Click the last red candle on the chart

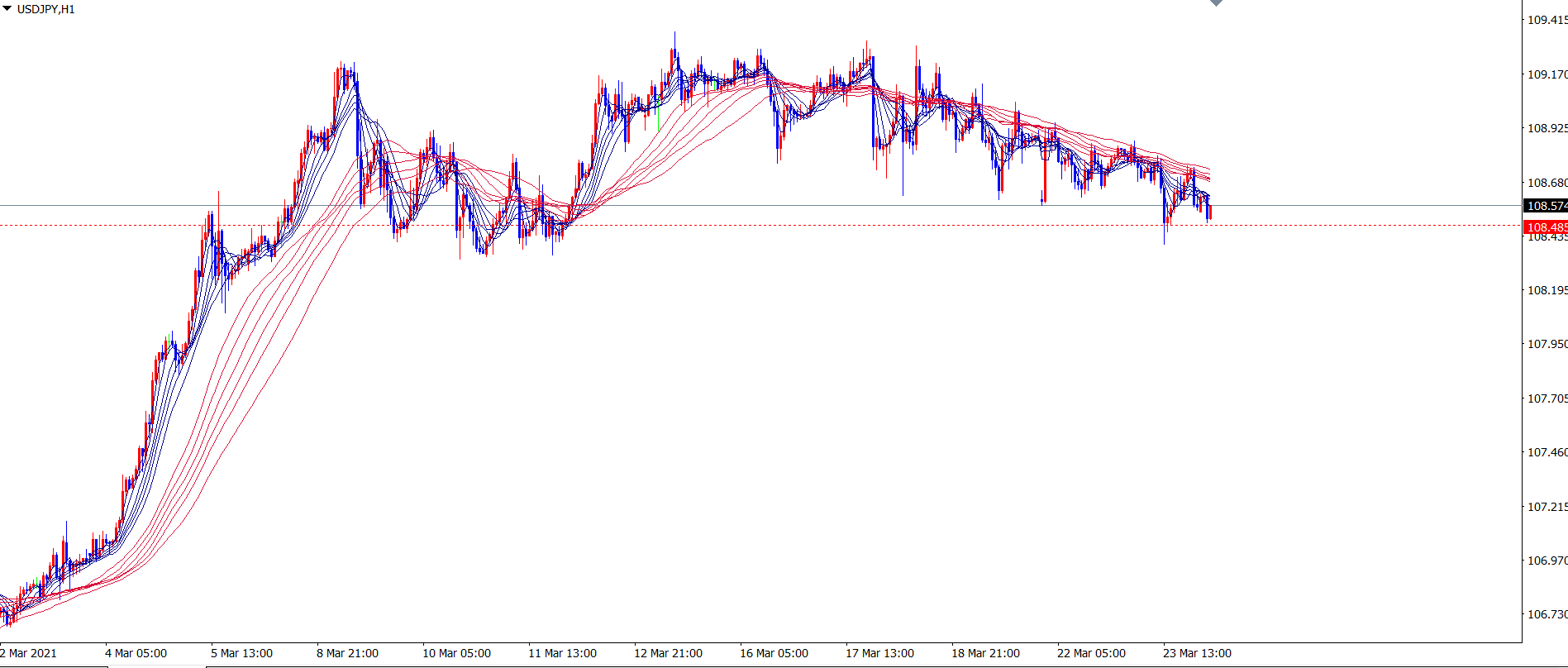1209,212
